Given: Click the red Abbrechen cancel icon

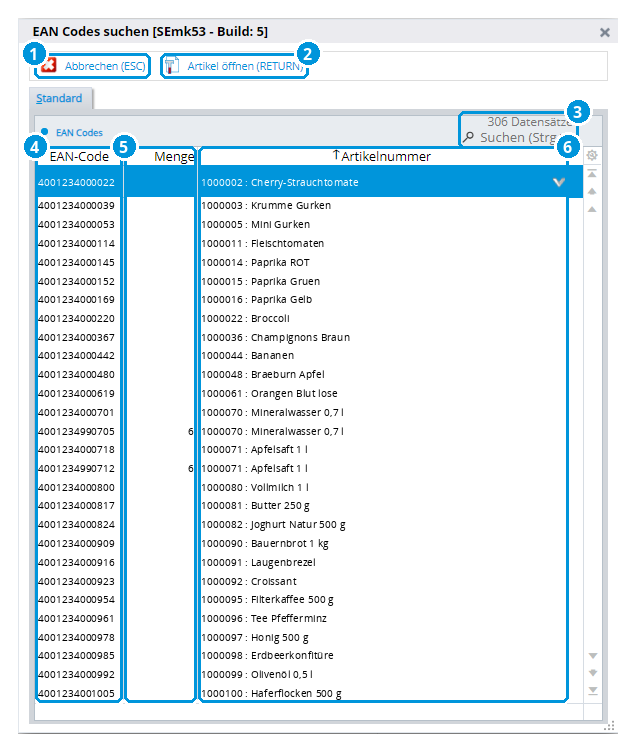Looking at the screenshot, I should click(x=49, y=66).
